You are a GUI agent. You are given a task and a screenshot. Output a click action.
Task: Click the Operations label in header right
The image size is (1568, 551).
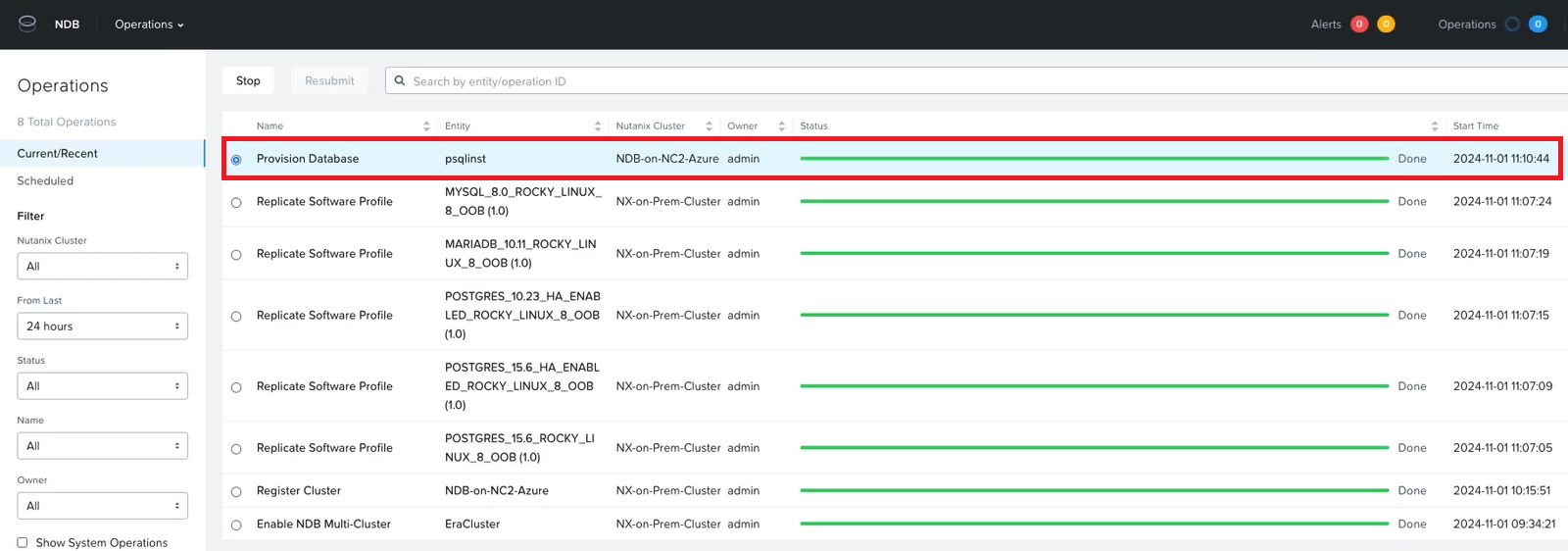pyautogui.click(x=1467, y=25)
